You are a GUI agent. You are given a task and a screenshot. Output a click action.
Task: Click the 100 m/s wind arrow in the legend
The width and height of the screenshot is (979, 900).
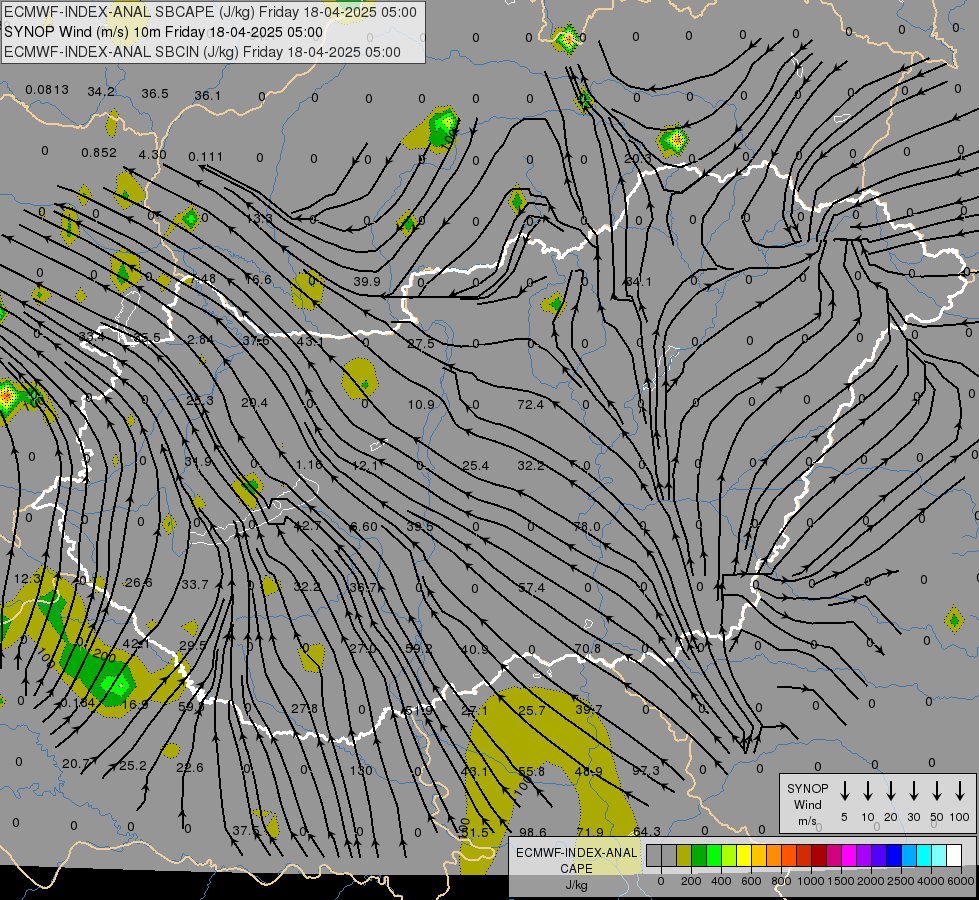coord(960,791)
